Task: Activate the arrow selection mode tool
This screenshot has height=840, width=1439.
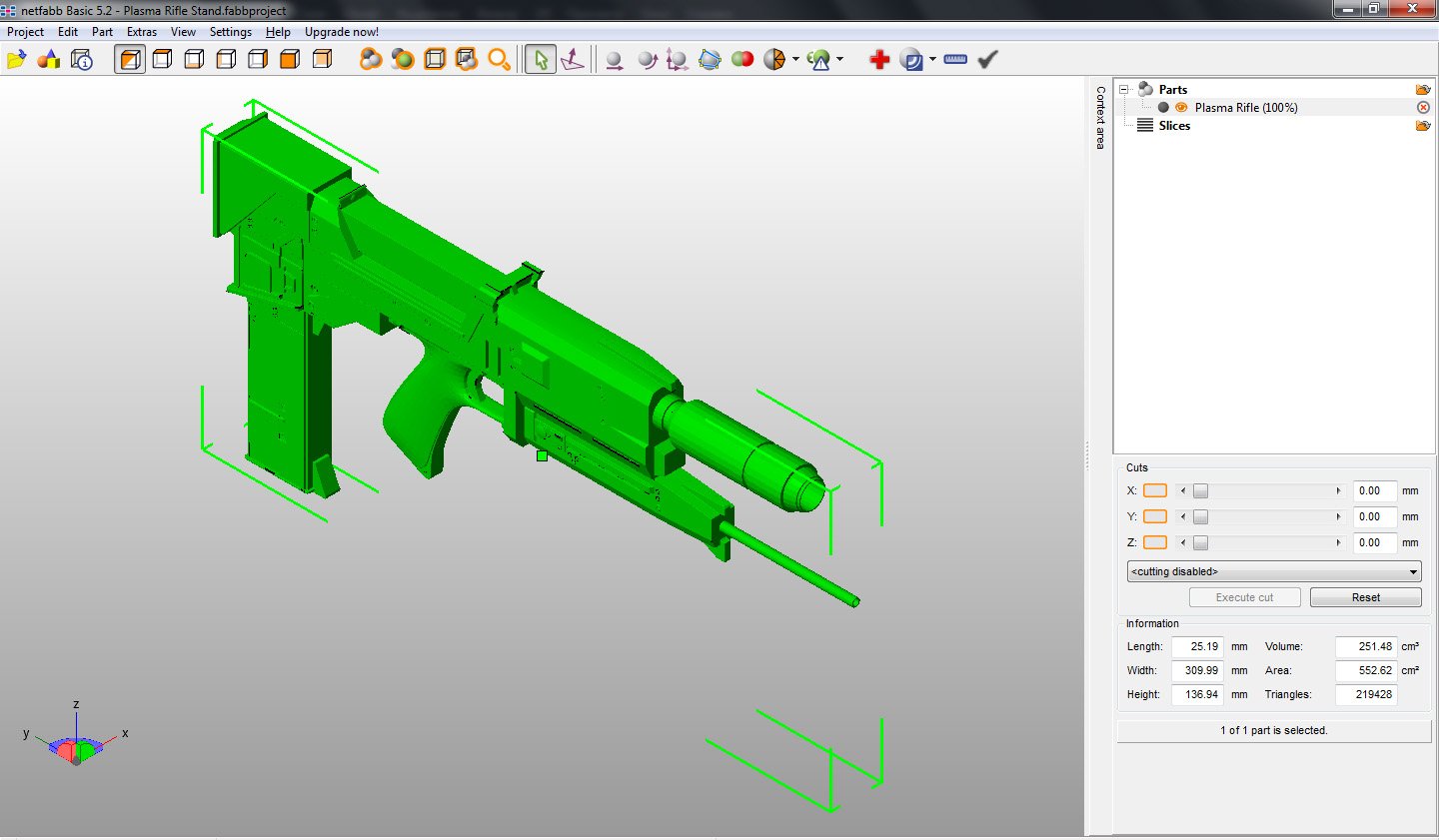Action: tap(541, 60)
